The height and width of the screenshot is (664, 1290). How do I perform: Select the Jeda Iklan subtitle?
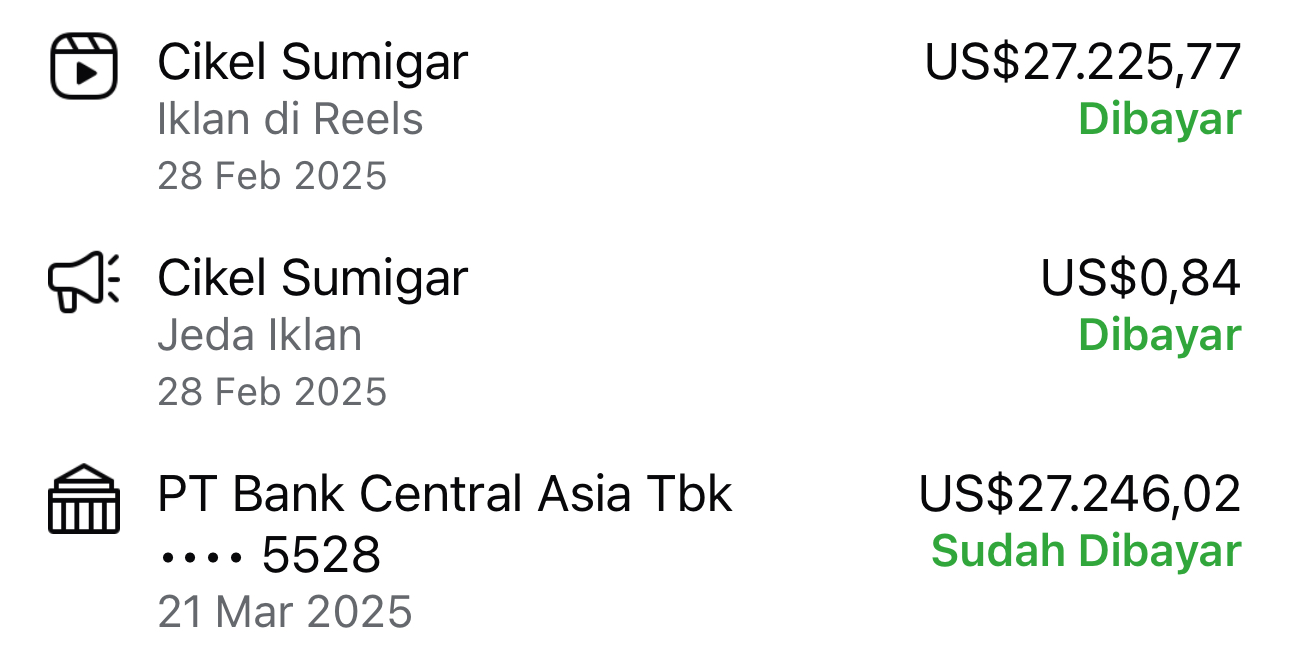coord(260,335)
